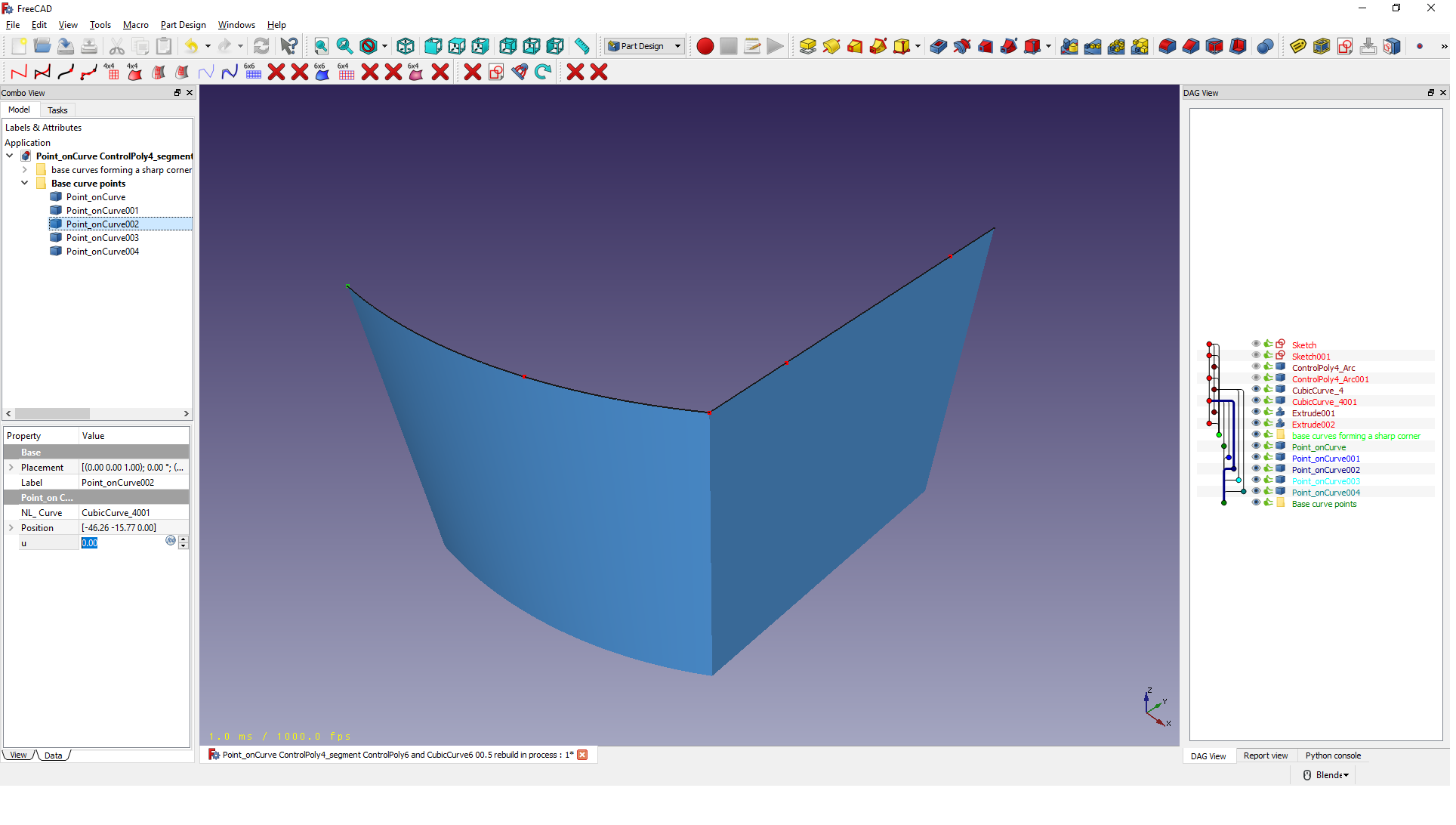This screenshot has width=1456, height=825.
Task: Select the Tasks tab in Combo View
Action: [x=56, y=110]
